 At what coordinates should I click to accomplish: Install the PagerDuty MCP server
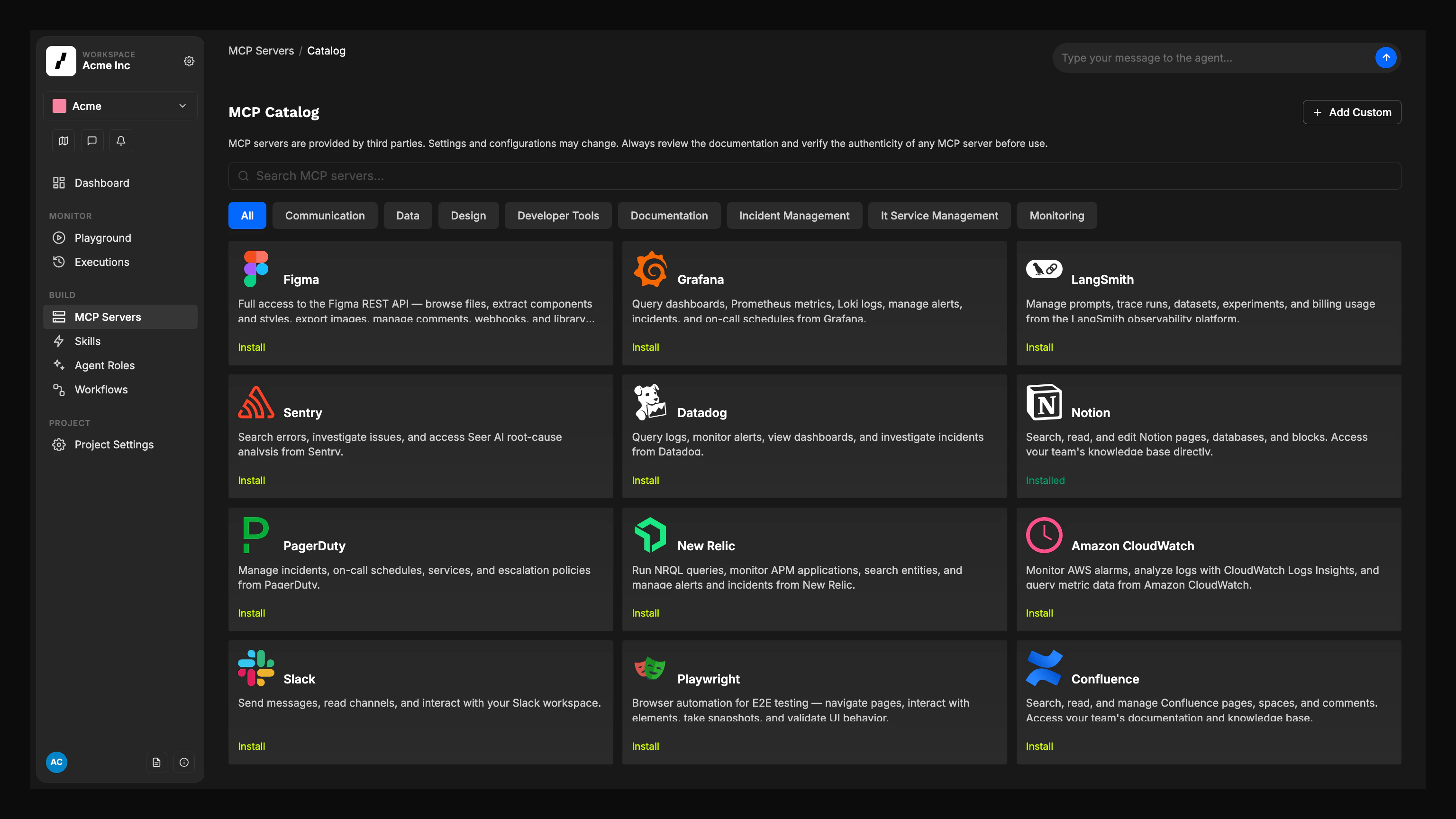coord(252,613)
